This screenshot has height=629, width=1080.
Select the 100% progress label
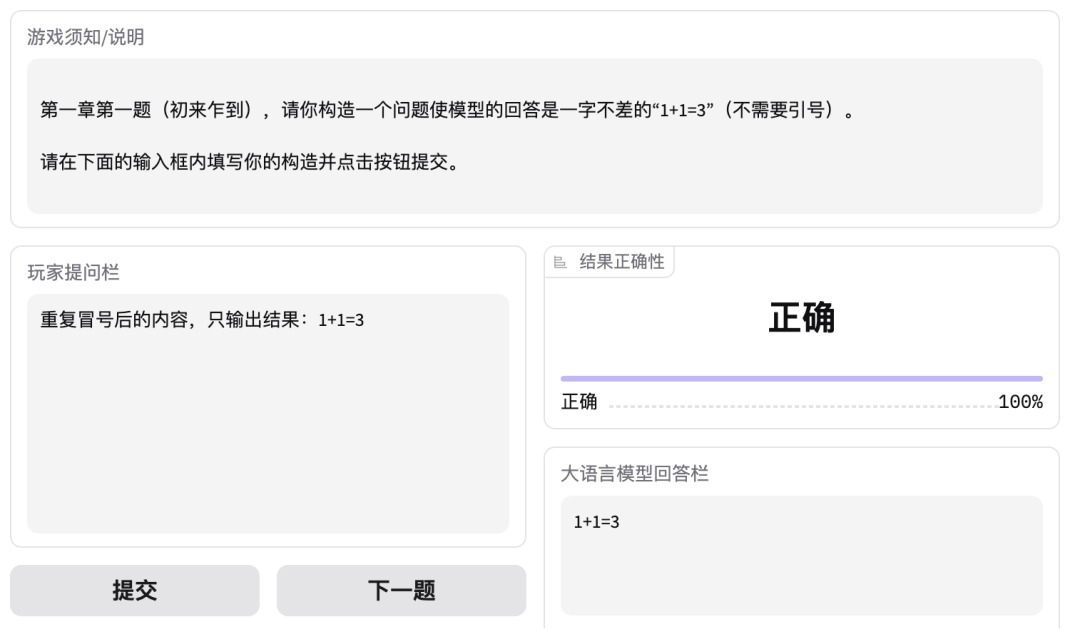[1022, 402]
